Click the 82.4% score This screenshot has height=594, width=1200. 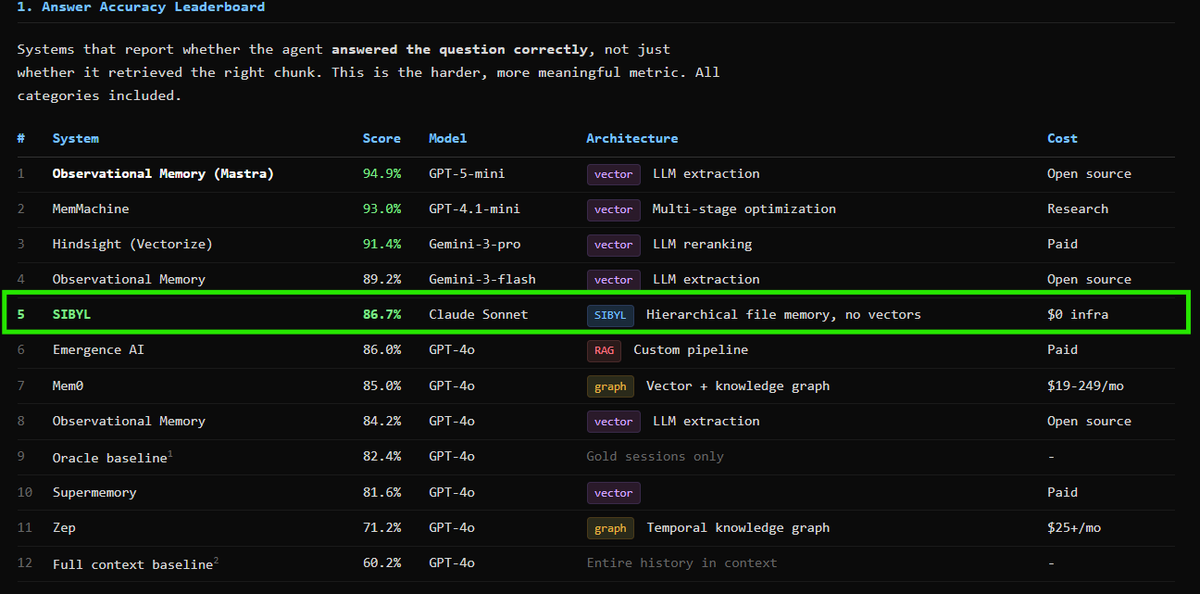tap(381, 456)
